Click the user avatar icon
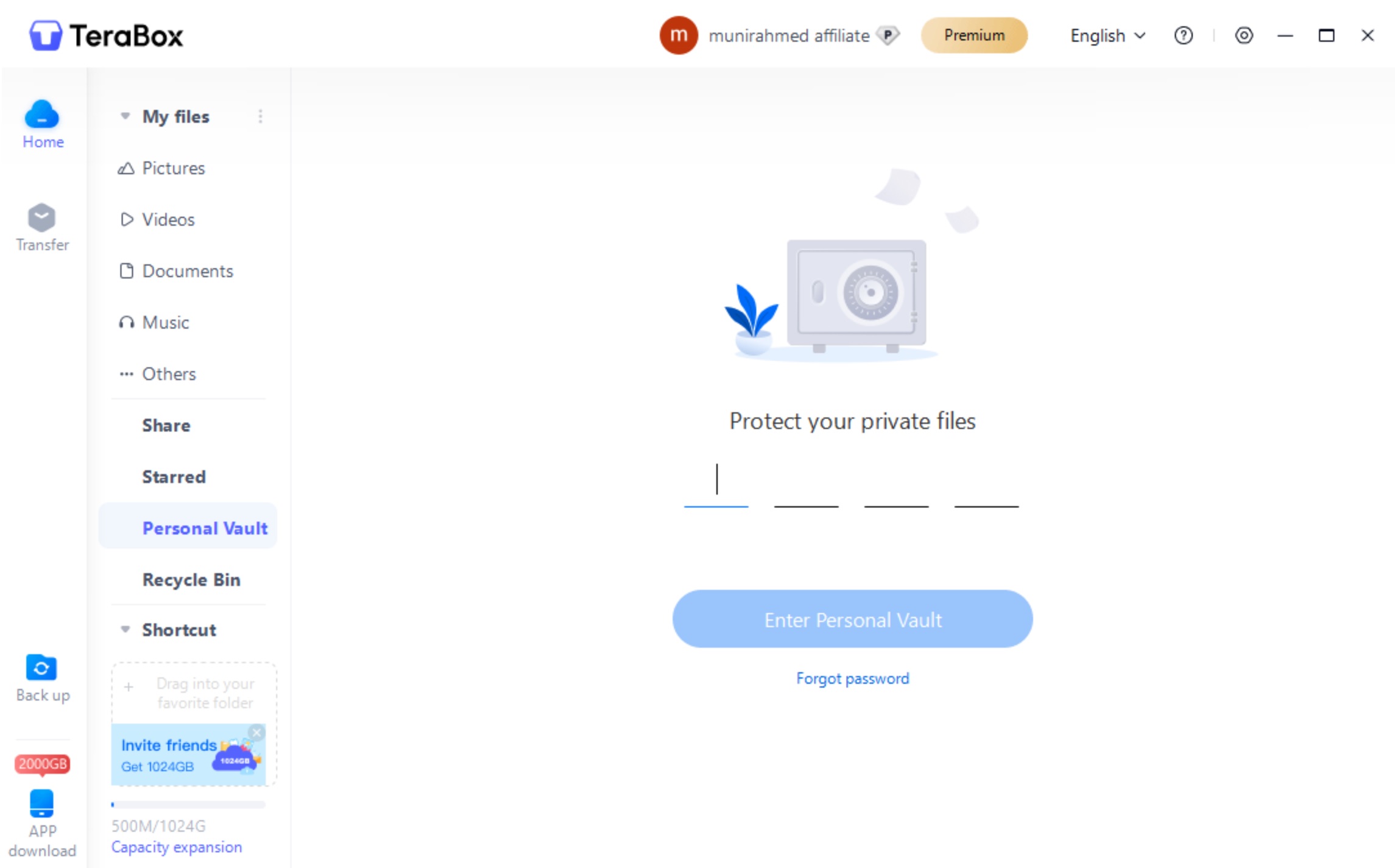This screenshot has height=868, width=1395. [x=678, y=35]
